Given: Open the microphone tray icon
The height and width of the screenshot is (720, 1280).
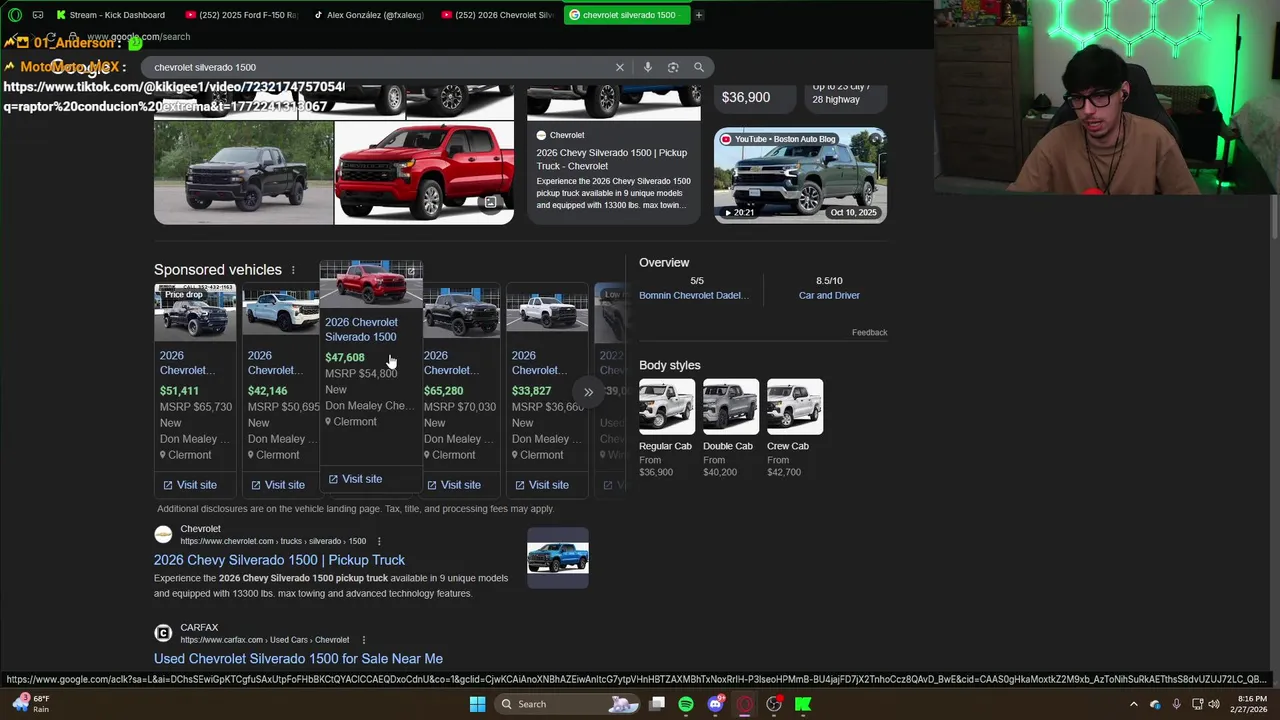Looking at the screenshot, I should coord(1176,704).
